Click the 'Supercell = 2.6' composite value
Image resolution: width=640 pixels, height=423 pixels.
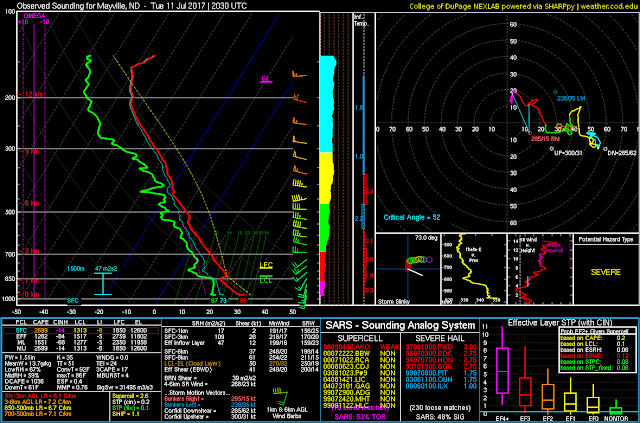coord(130,396)
